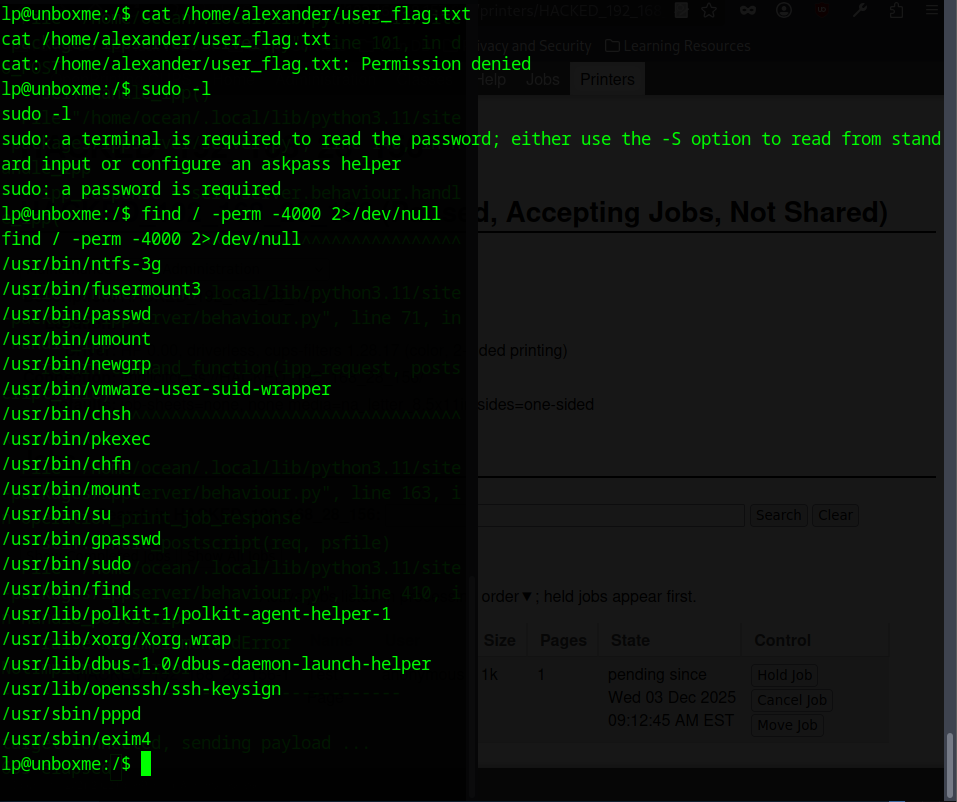Image resolution: width=957 pixels, height=802 pixels.
Task: Click the bookmark star icon
Action: pos(709,11)
